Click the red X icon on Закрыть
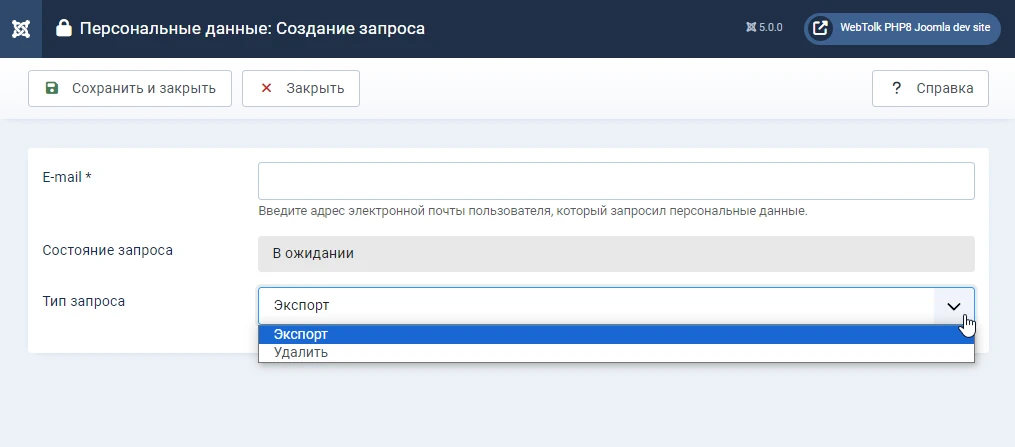Image resolution: width=1015 pixels, height=447 pixels. point(266,88)
